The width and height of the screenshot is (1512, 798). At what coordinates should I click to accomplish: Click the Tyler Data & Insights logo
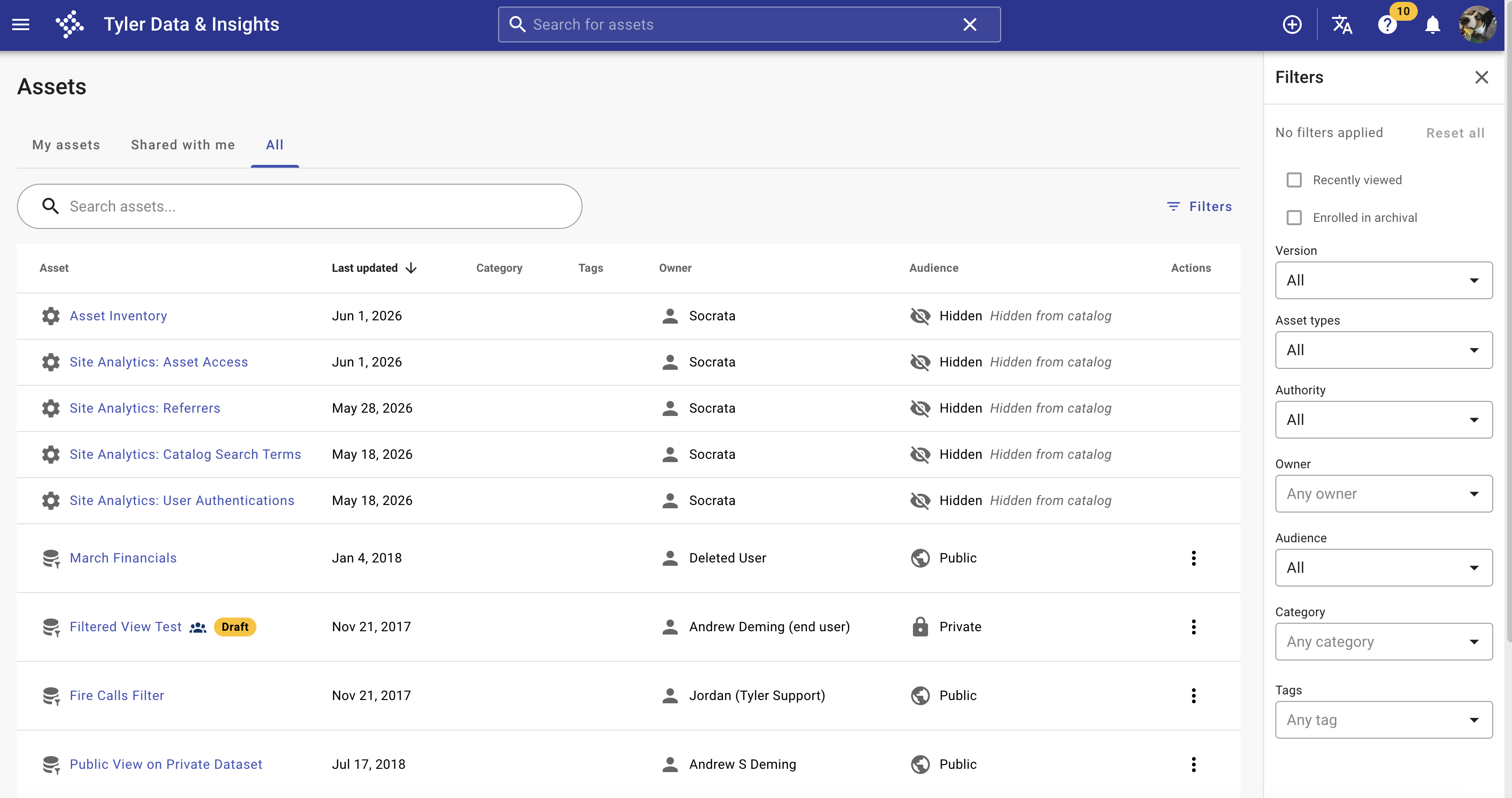pos(70,24)
